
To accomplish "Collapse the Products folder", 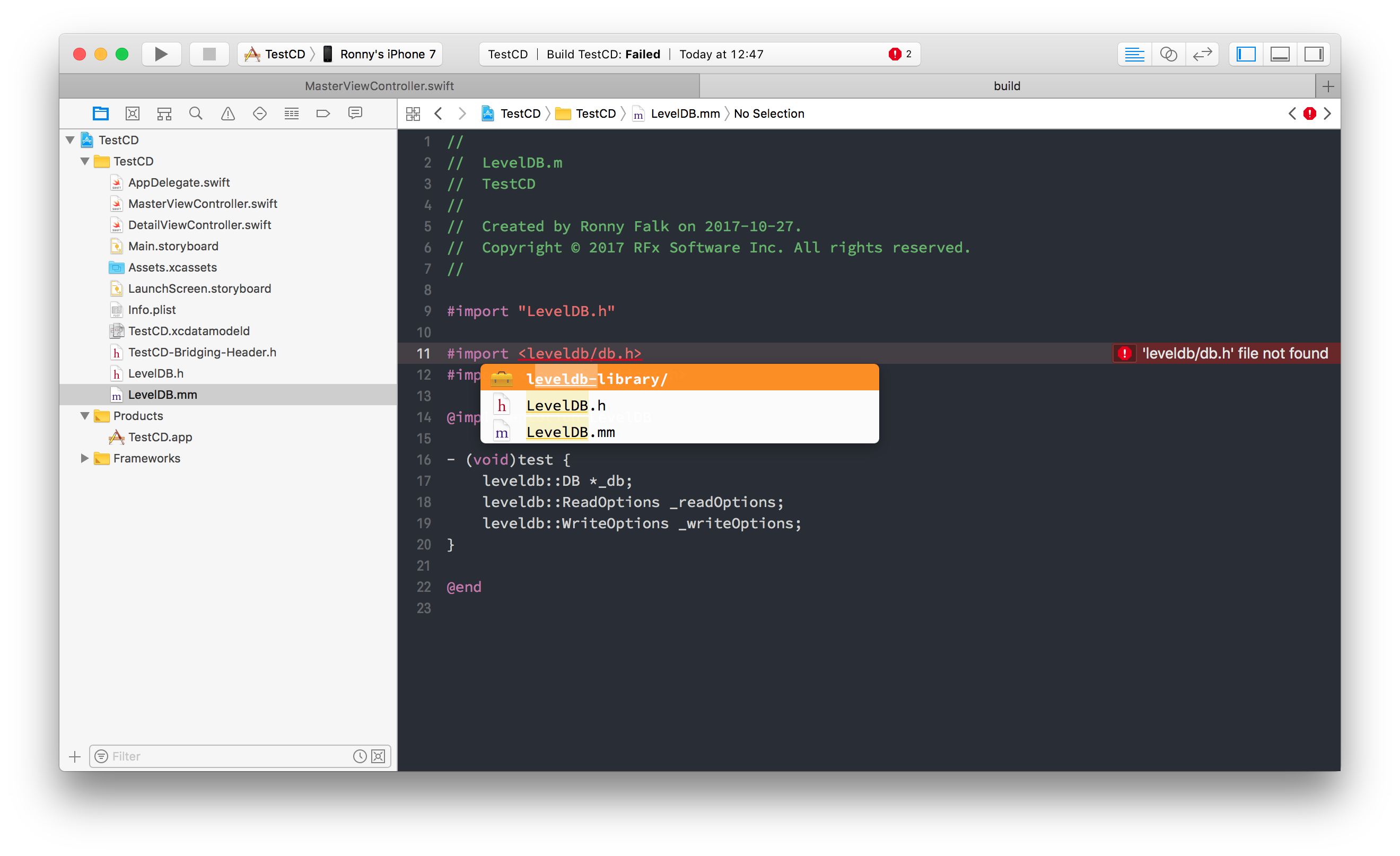I will pyautogui.click(x=85, y=415).
